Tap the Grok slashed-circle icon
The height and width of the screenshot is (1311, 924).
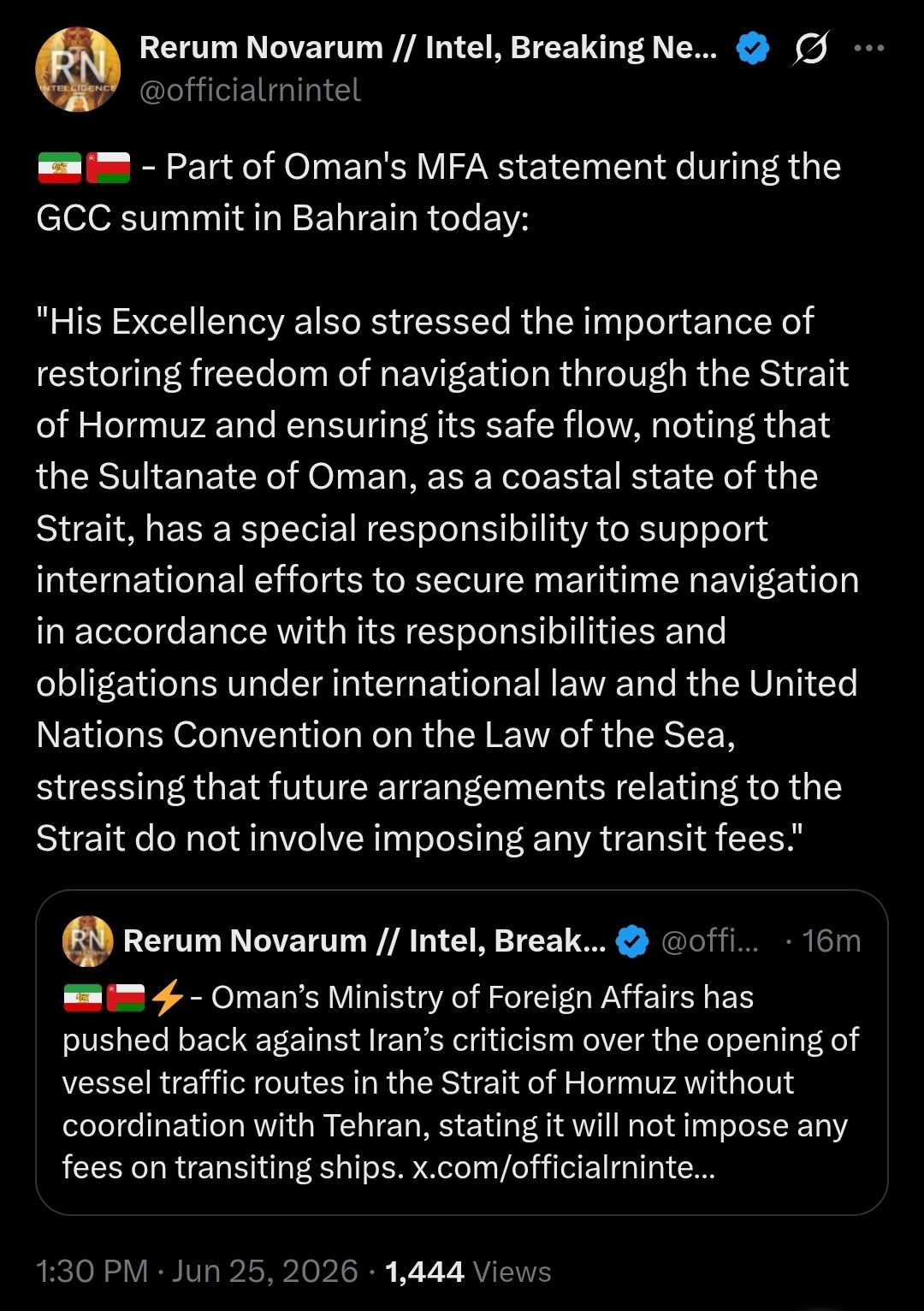[810, 48]
